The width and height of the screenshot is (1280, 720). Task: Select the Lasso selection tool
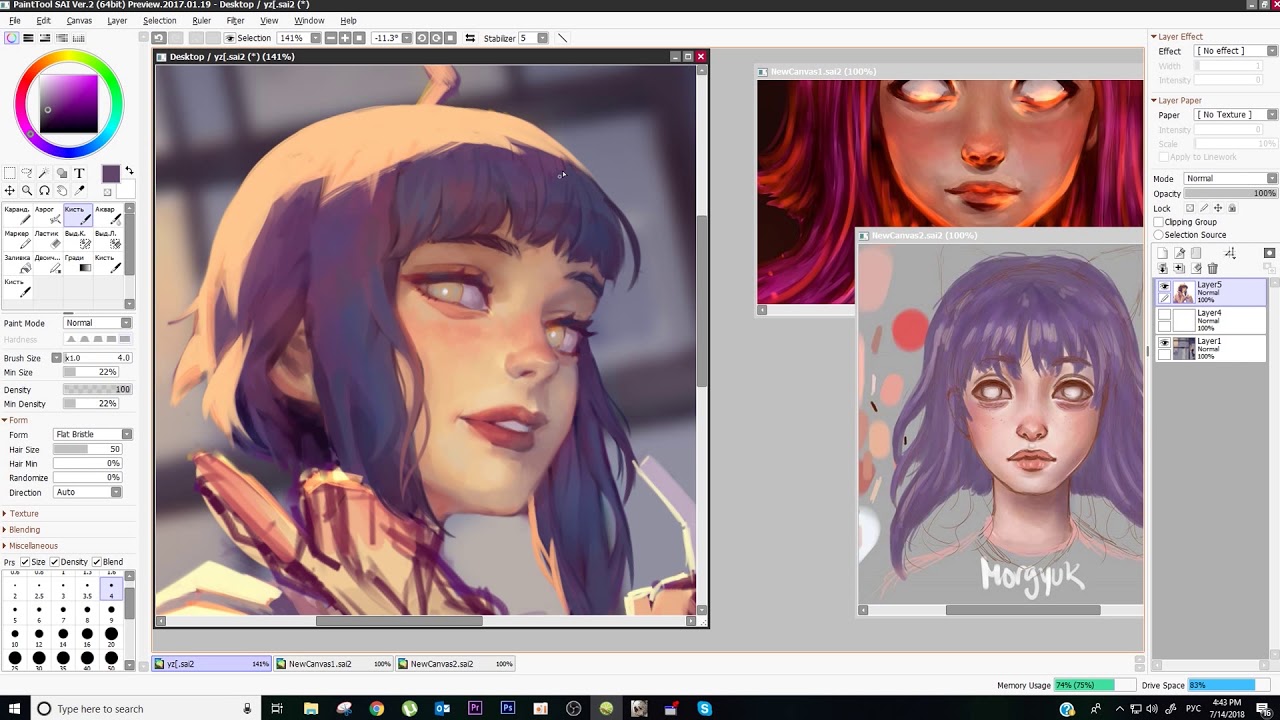pyautogui.click(x=27, y=174)
